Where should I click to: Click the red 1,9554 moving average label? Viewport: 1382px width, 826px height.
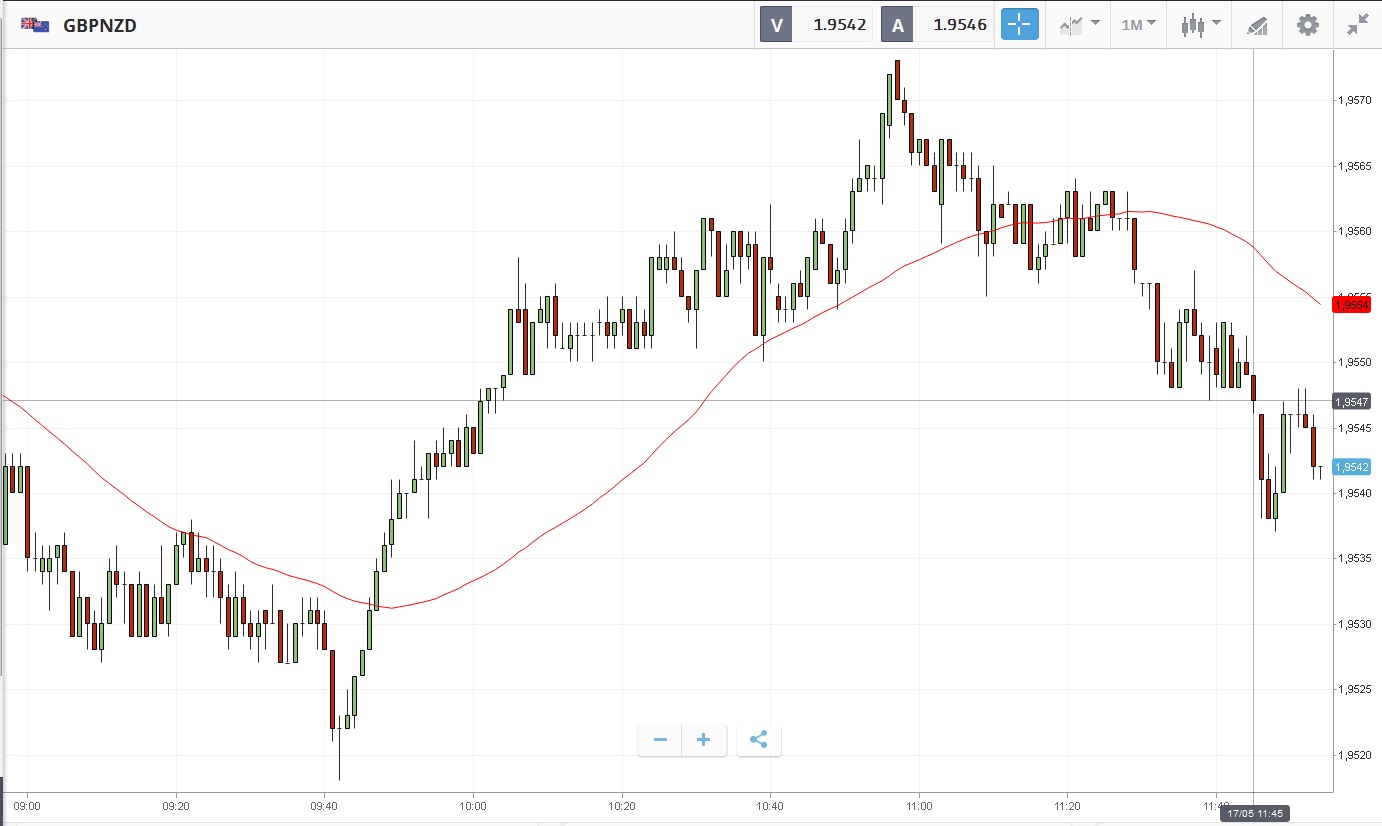pyautogui.click(x=1352, y=304)
